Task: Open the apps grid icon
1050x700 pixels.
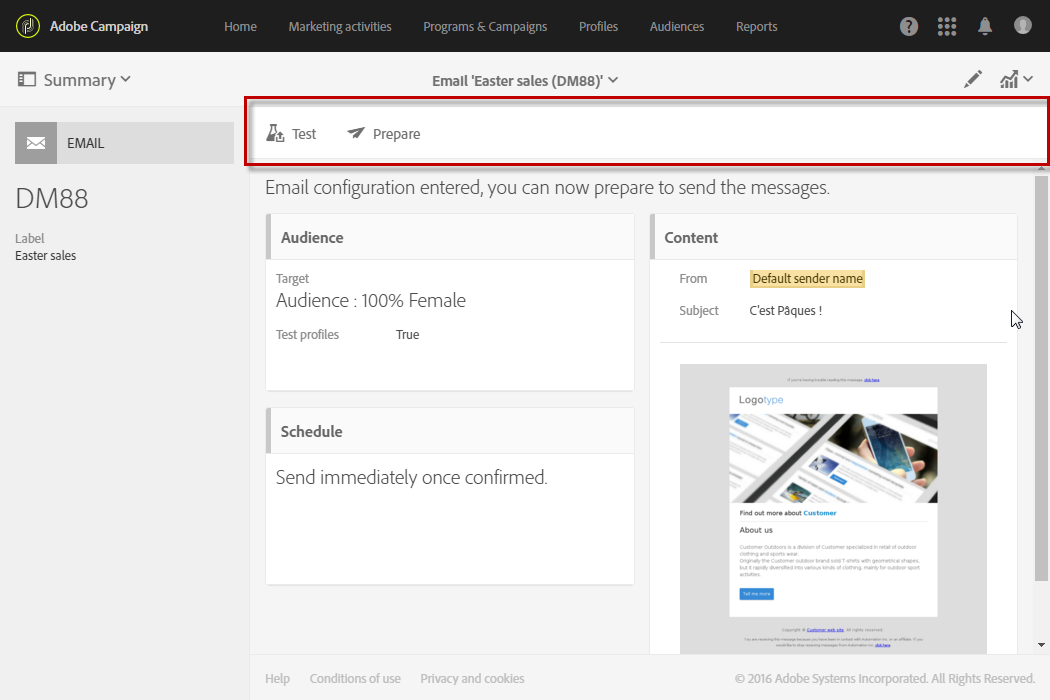Action: pos(946,26)
